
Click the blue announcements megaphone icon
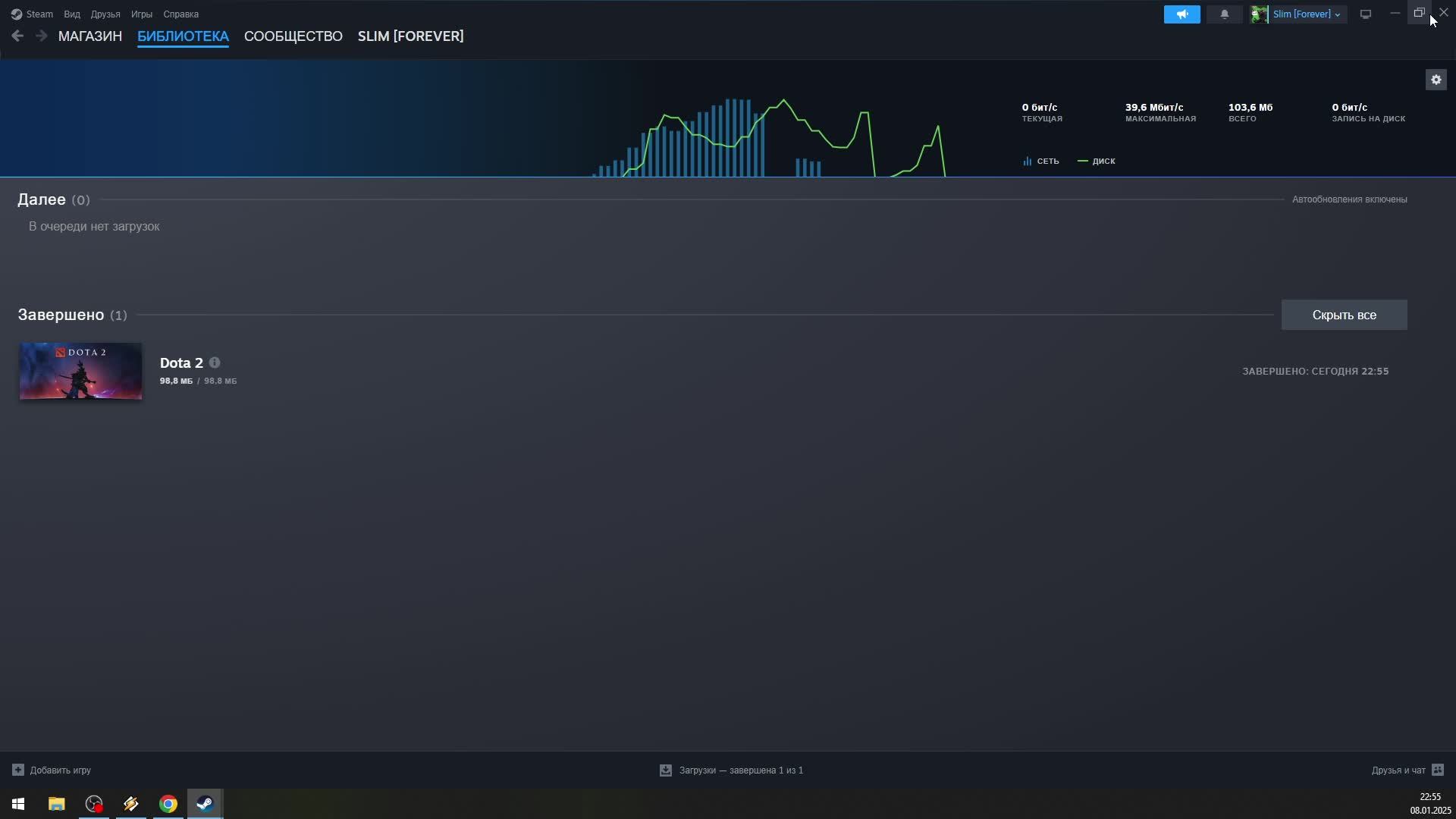click(1181, 14)
